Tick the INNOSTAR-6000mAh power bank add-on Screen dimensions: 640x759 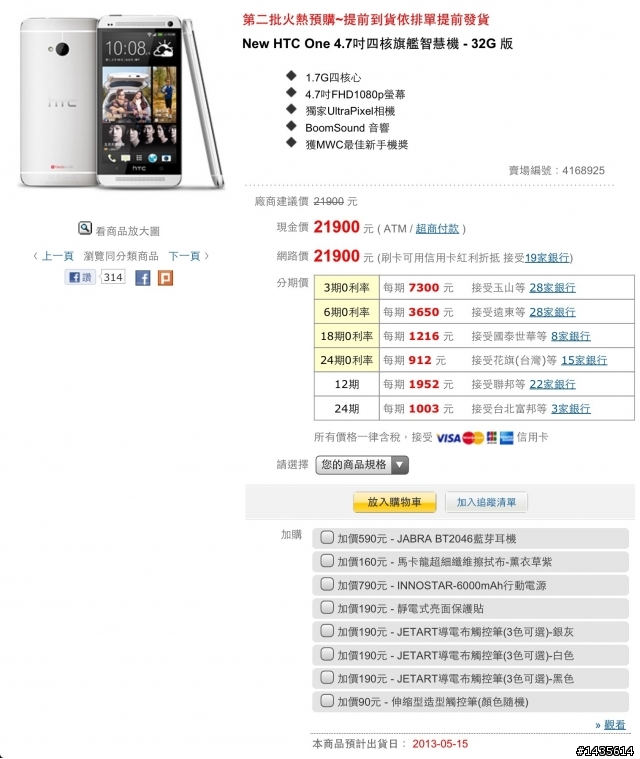click(327, 584)
